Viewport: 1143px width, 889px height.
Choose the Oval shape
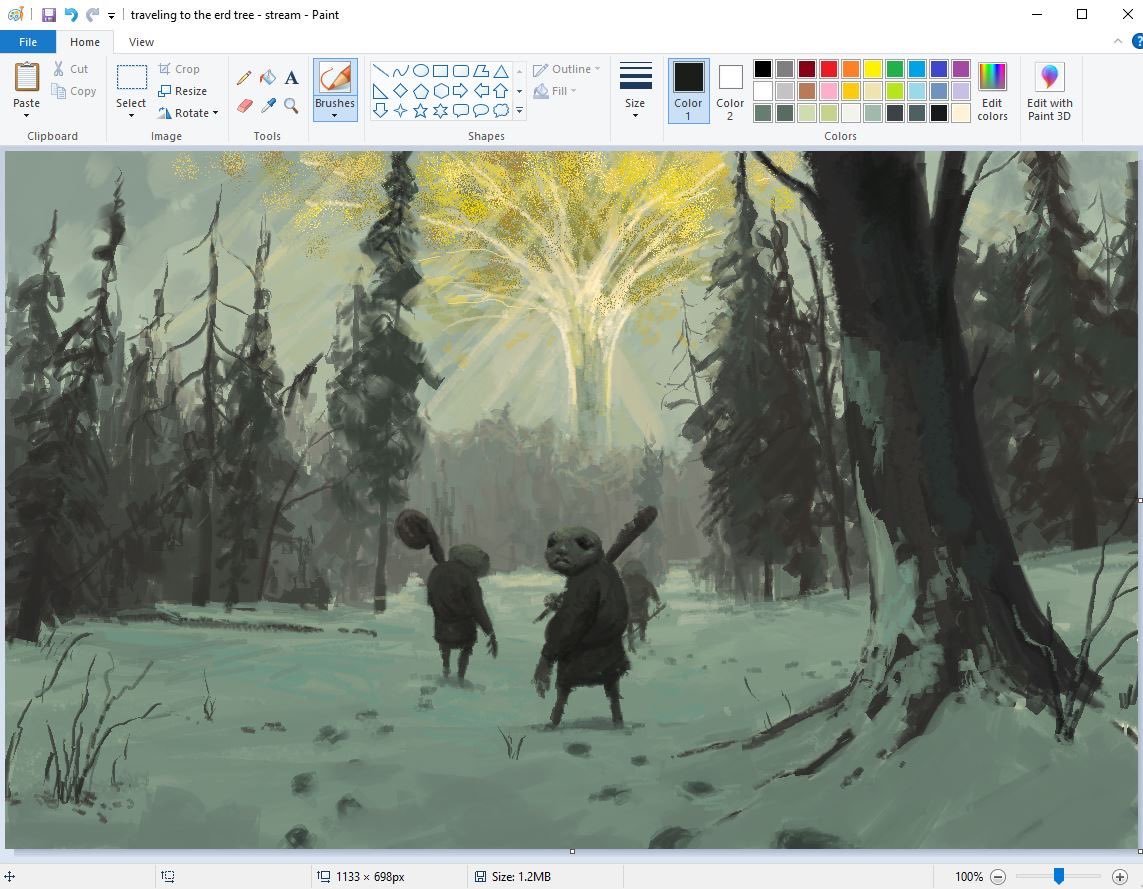[x=421, y=71]
